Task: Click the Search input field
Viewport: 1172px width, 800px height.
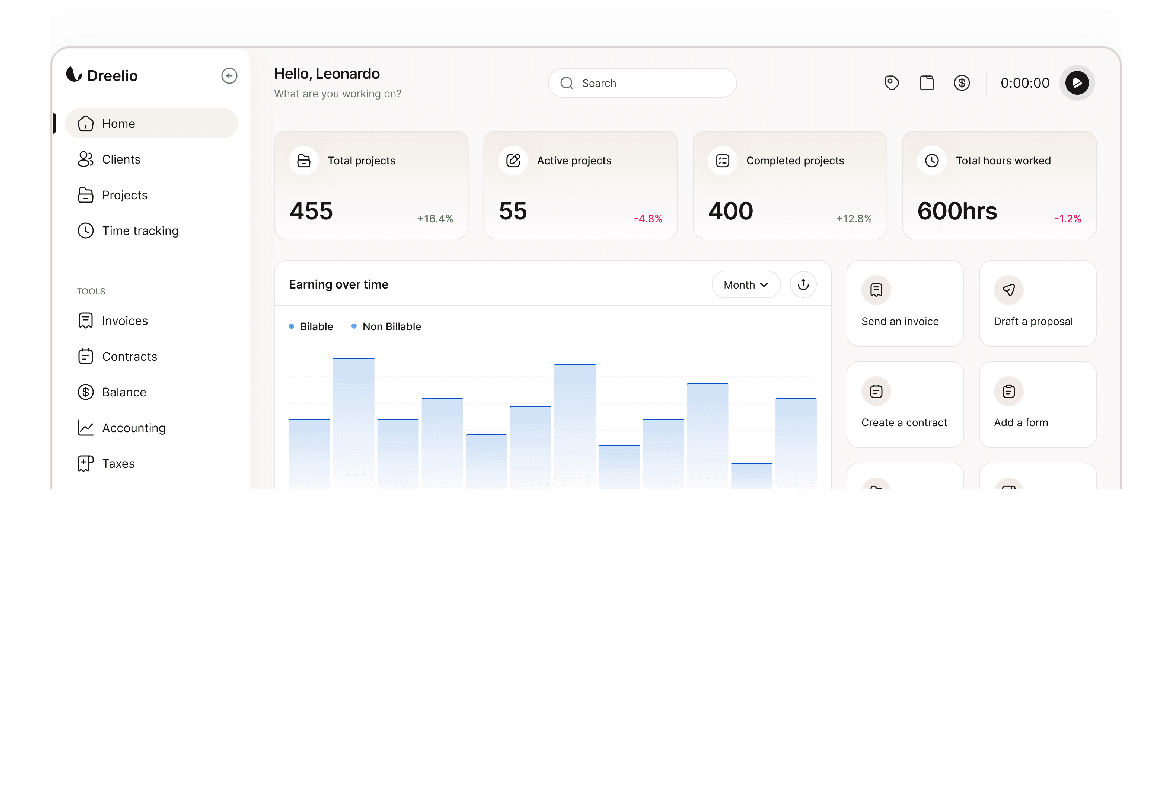Action: [642, 83]
